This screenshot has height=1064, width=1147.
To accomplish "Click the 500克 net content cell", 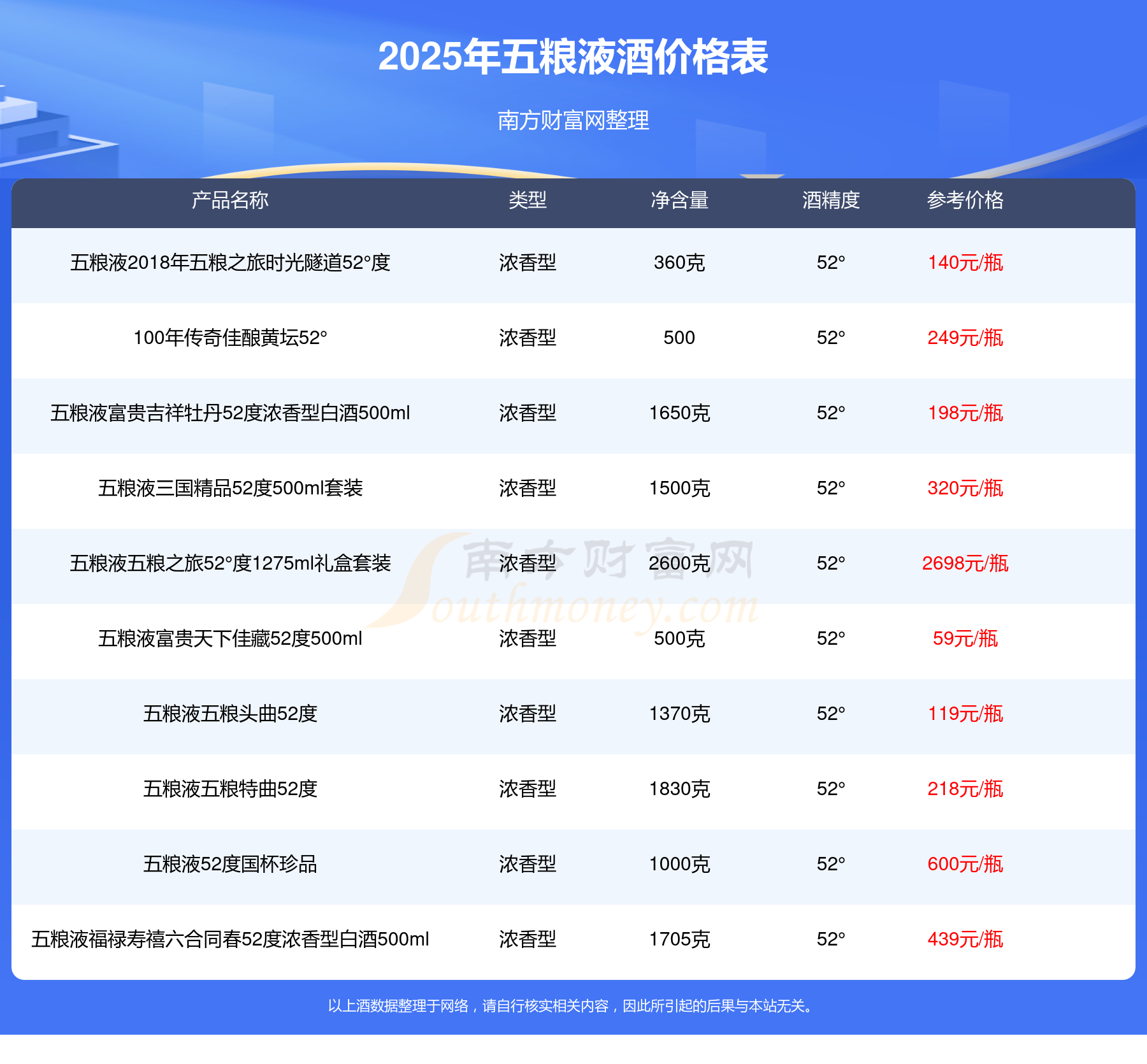I will coord(679,638).
